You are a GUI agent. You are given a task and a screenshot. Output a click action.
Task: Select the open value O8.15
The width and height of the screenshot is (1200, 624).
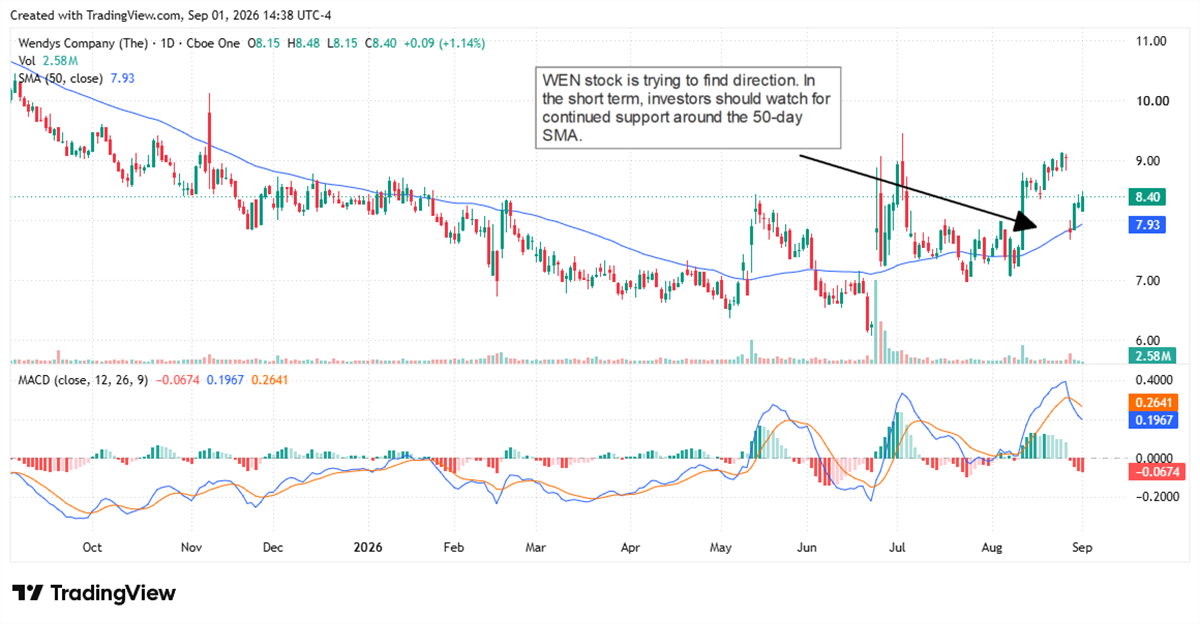click(x=264, y=44)
